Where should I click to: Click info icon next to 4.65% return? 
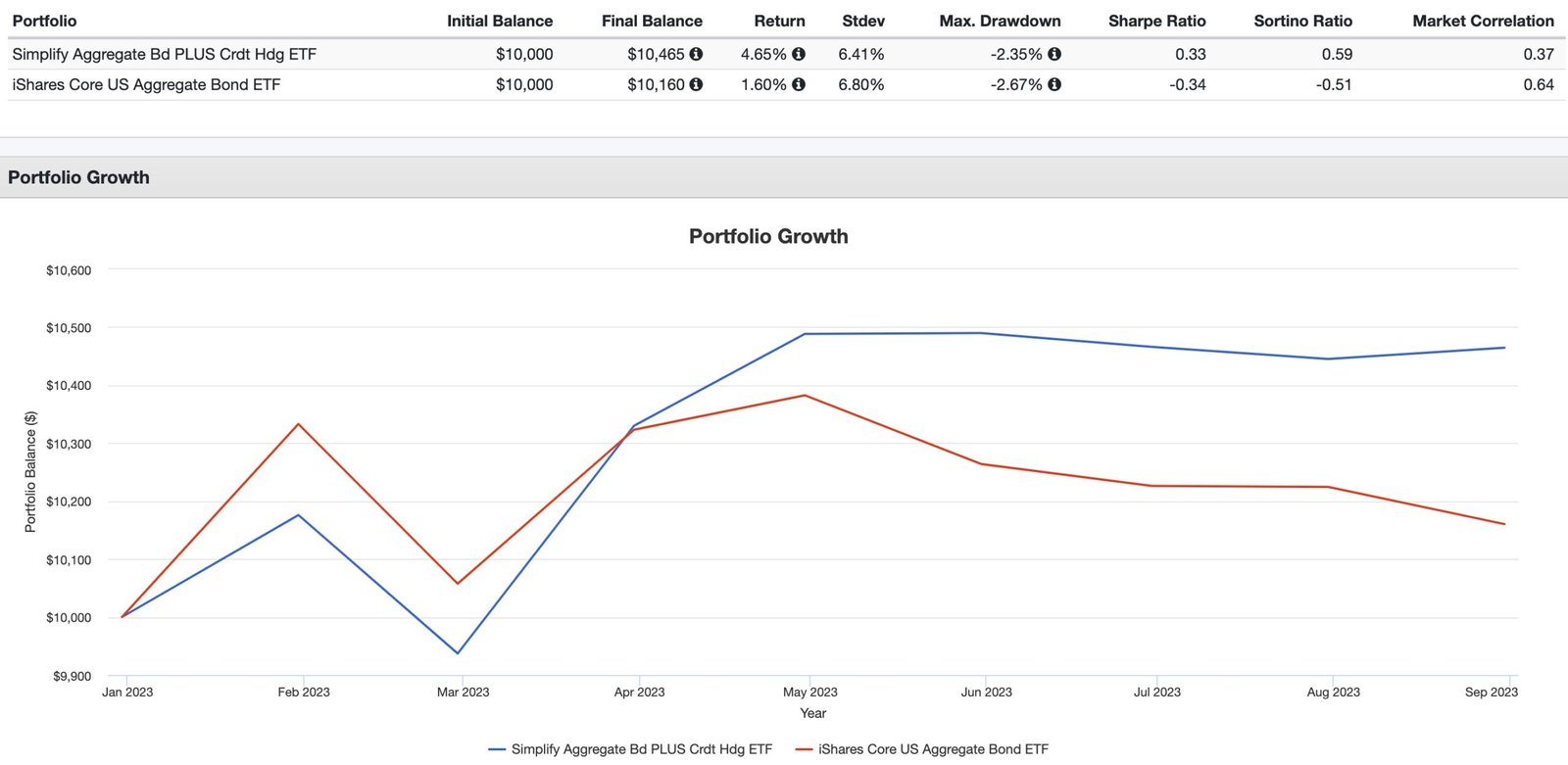799,54
